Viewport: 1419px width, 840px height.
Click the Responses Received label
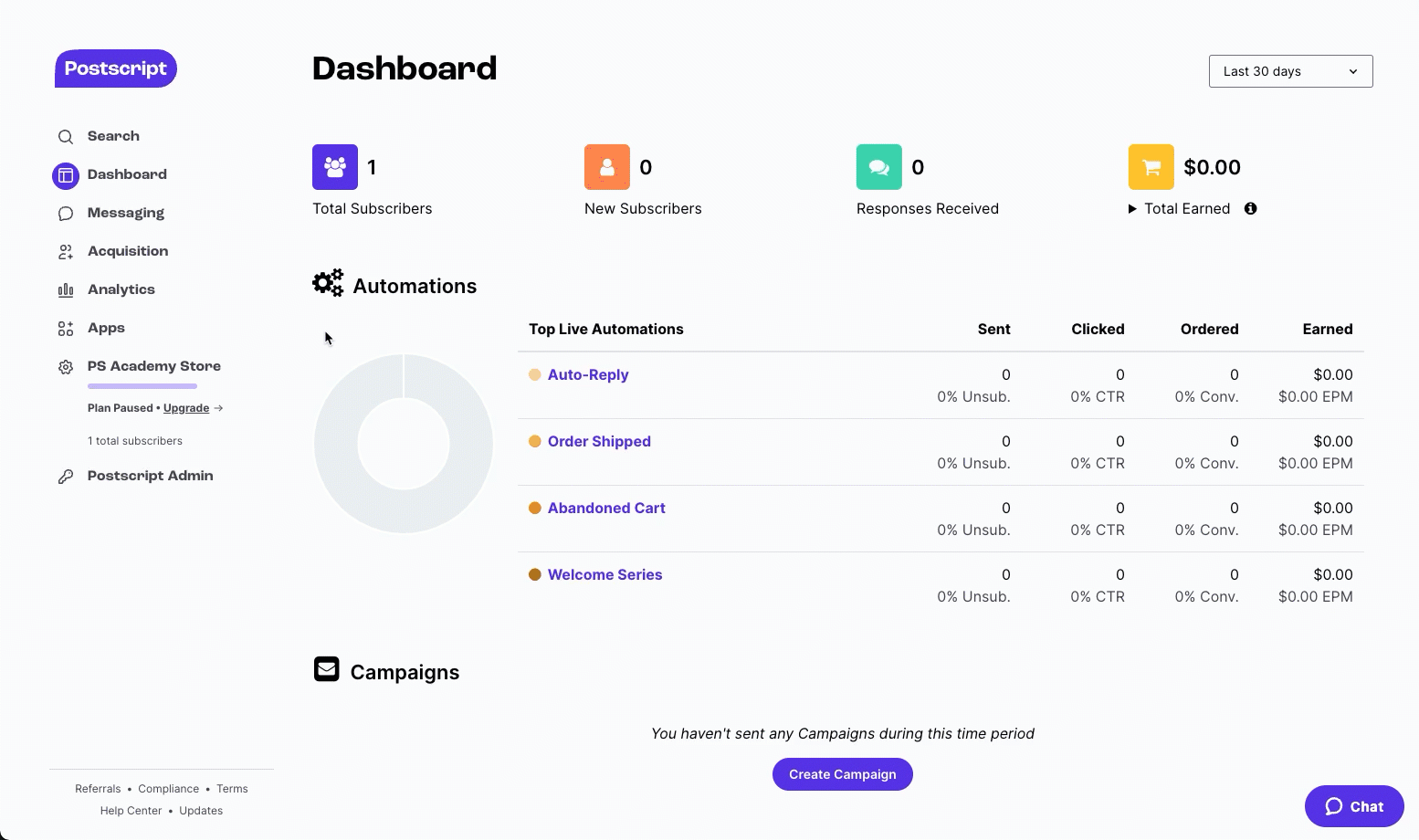(928, 208)
